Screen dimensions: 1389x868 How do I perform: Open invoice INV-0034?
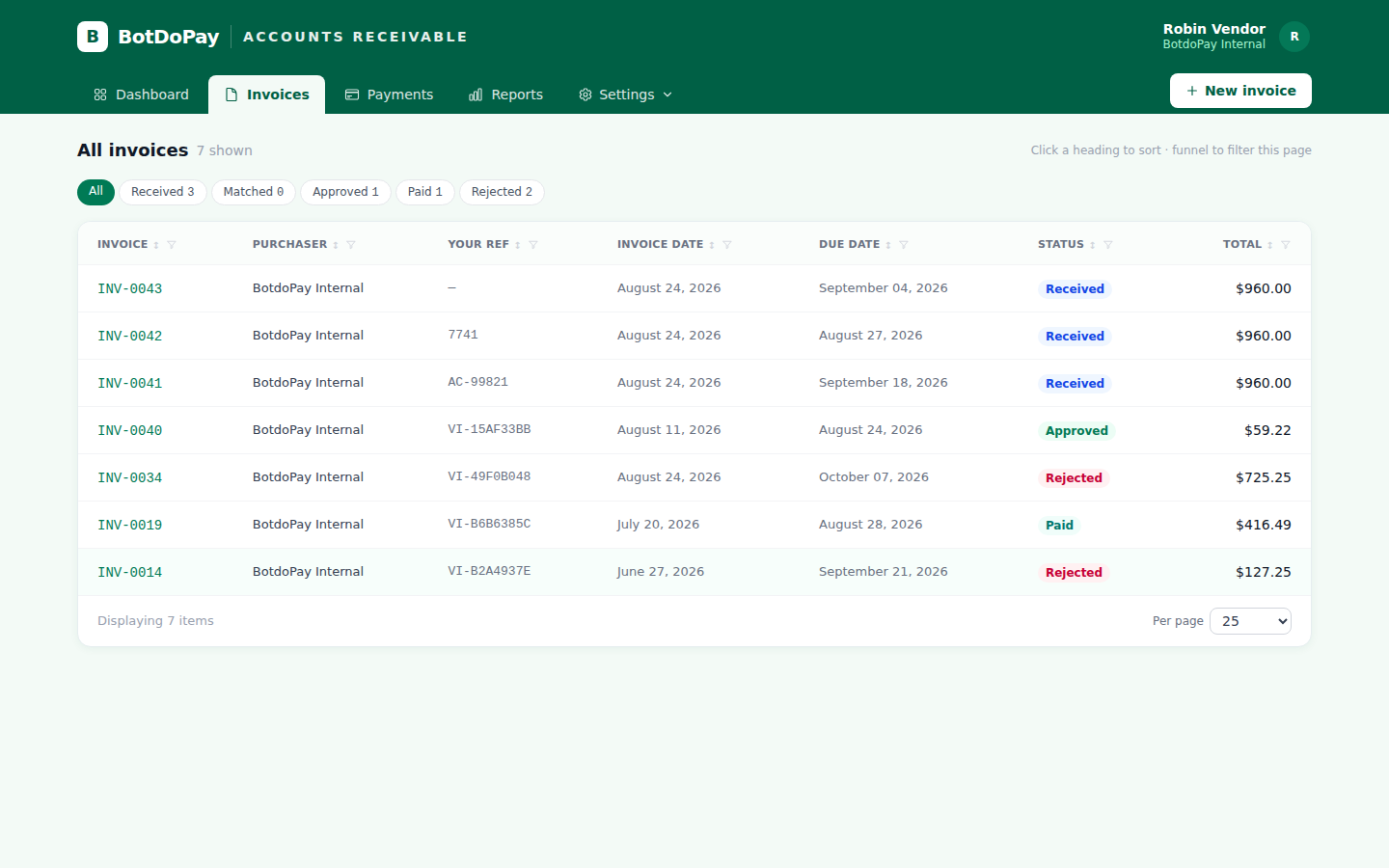(130, 477)
